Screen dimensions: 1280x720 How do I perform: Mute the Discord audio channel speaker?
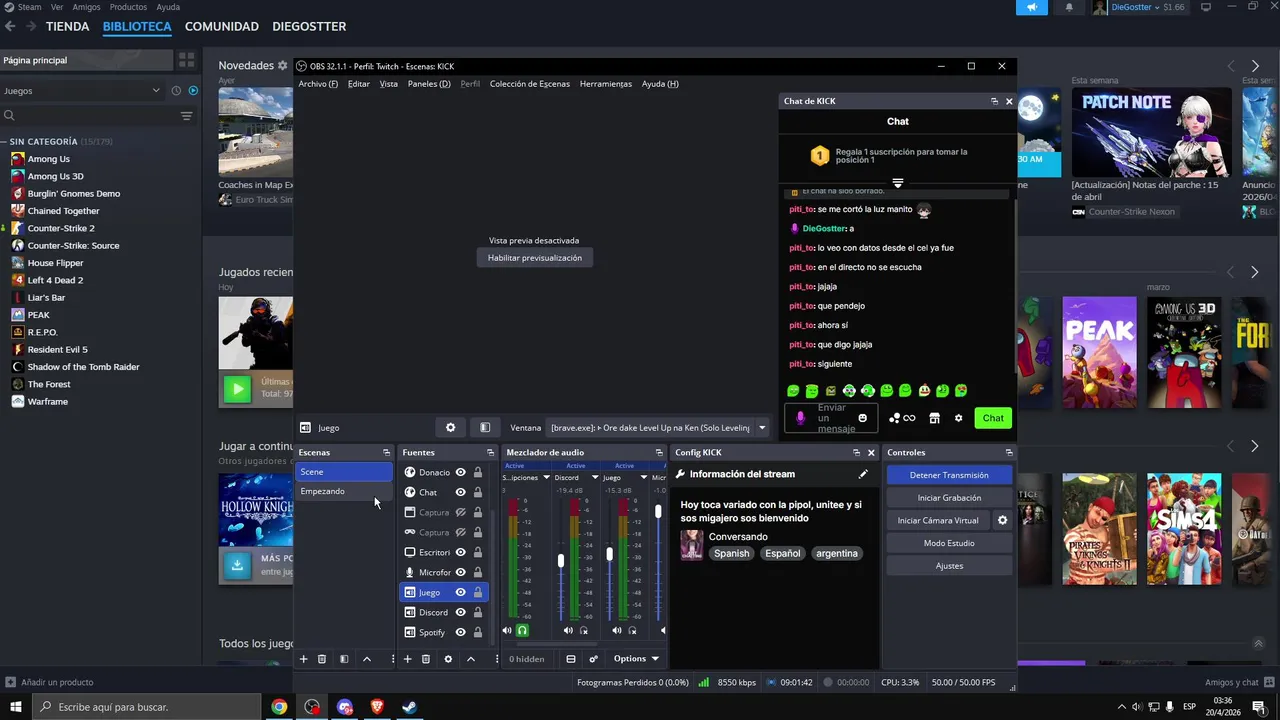568,630
